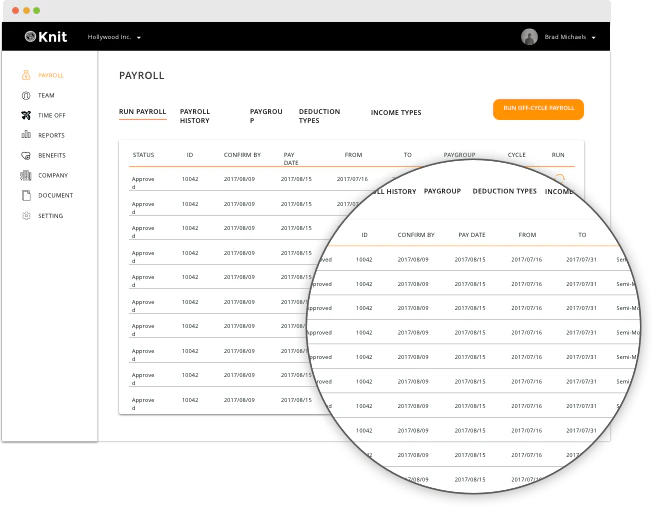Image resolution: width=653 pixels, height=507 pixels.
Task: Switch to the Deduction Types tab
Action: click(319, 116)
